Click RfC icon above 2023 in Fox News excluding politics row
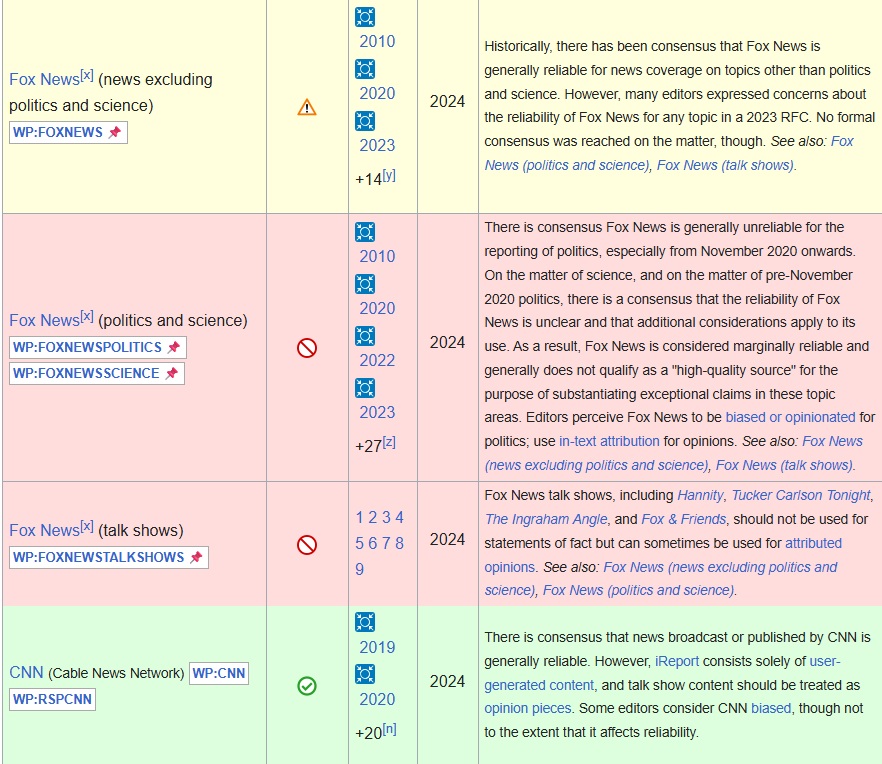This screenshot has height=764, width=882. tap(364, 121)
